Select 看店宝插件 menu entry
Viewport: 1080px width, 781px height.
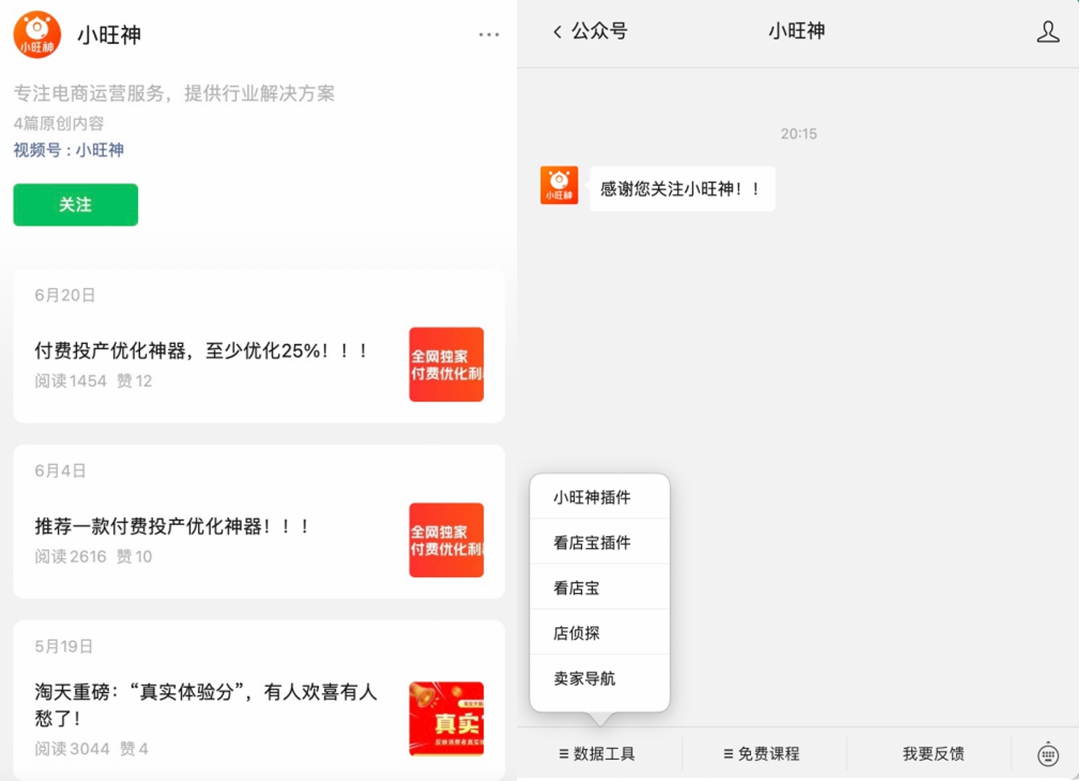coord(600,542)
